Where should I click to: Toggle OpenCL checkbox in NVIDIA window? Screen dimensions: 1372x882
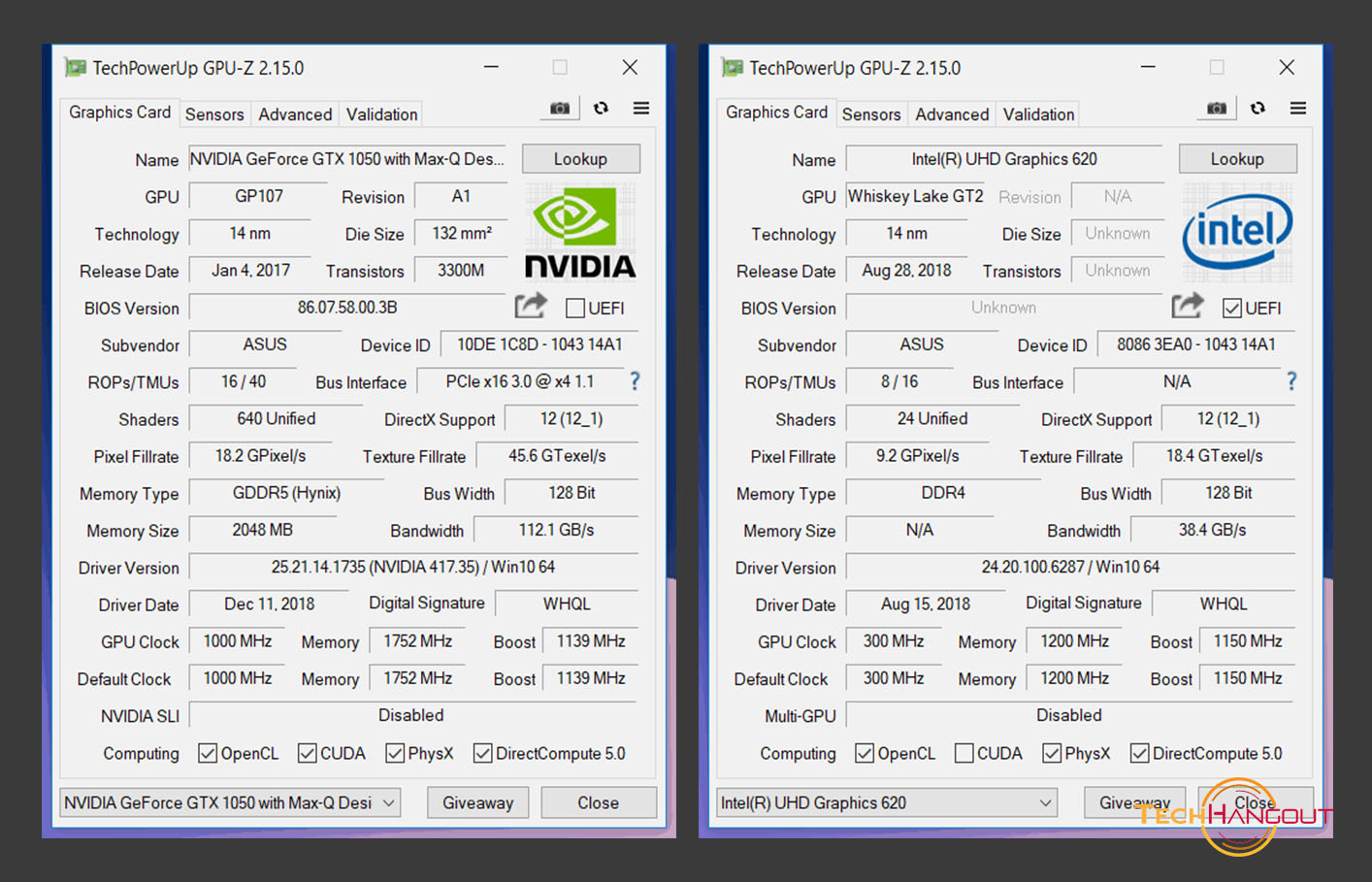point(208,754)
